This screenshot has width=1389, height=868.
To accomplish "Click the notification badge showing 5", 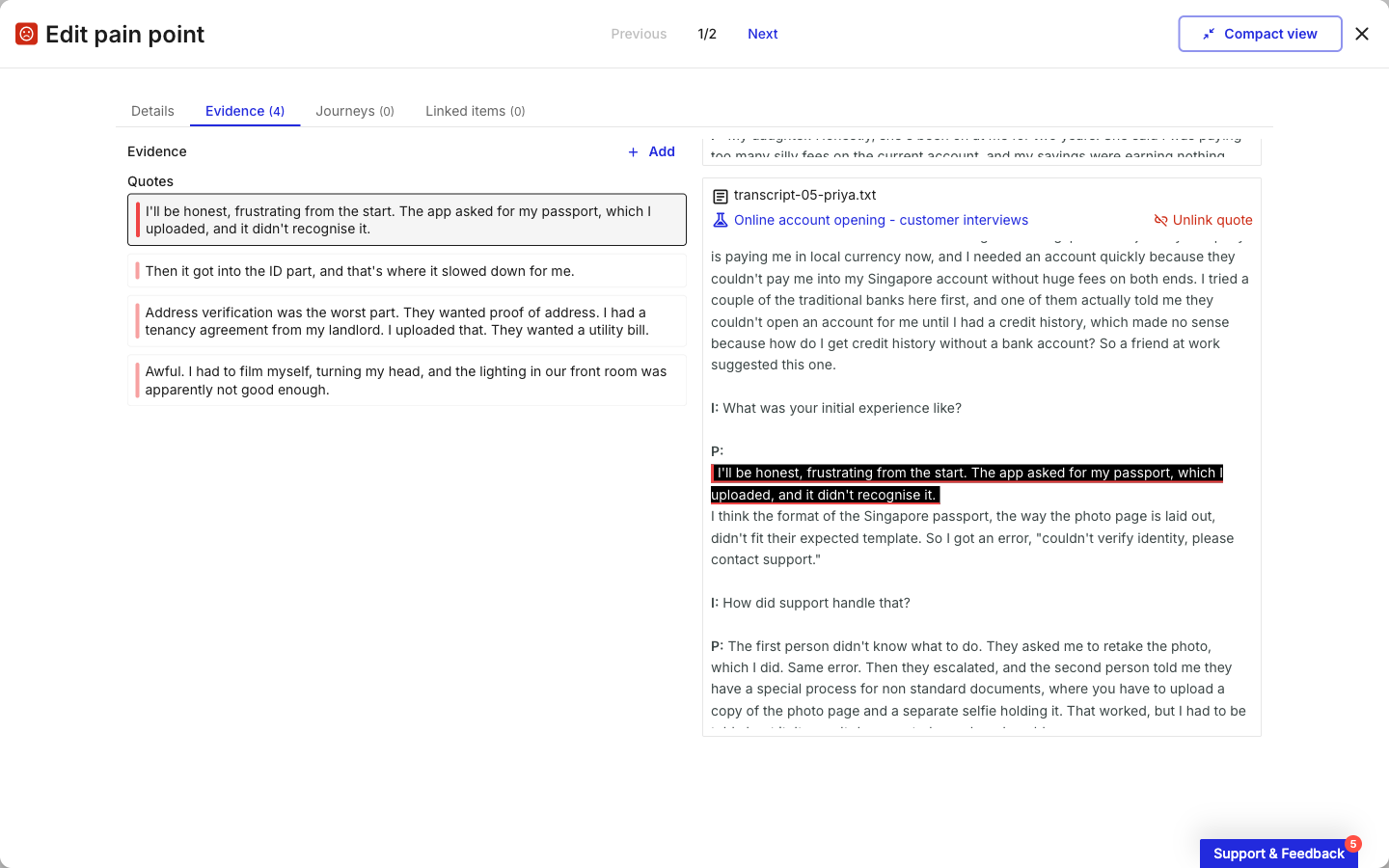I will pyautogui.click(x=1353, y=844).
